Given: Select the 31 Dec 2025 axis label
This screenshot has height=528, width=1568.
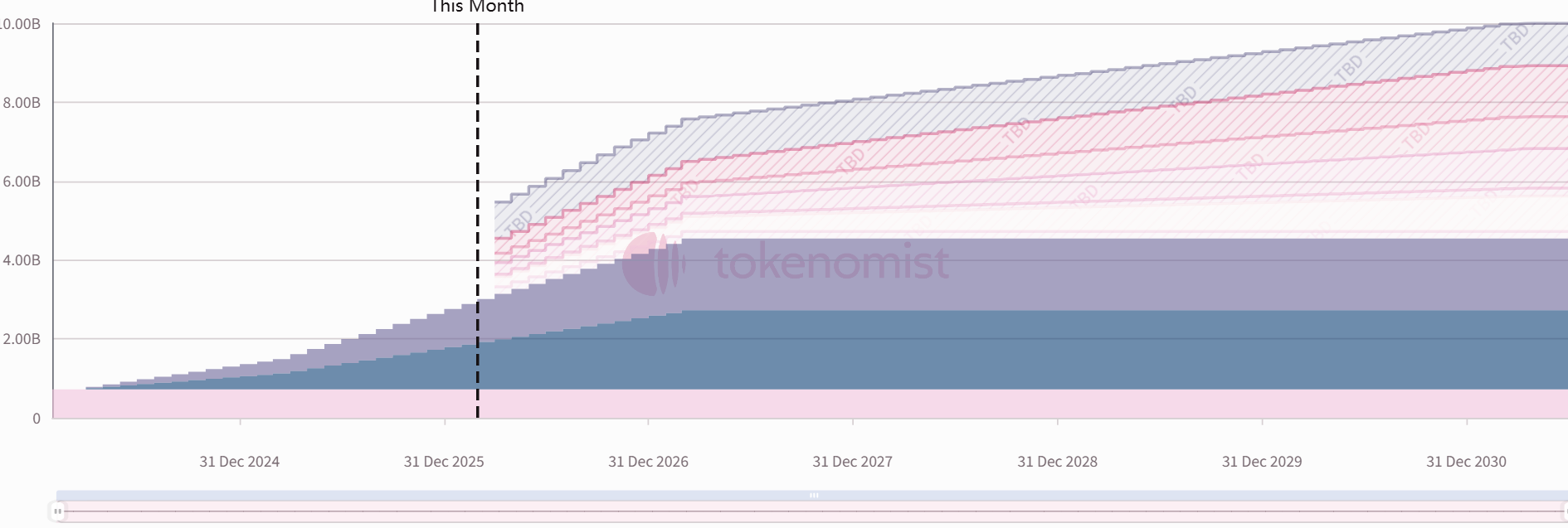Looking at the screenshot, I should point(444,462).
